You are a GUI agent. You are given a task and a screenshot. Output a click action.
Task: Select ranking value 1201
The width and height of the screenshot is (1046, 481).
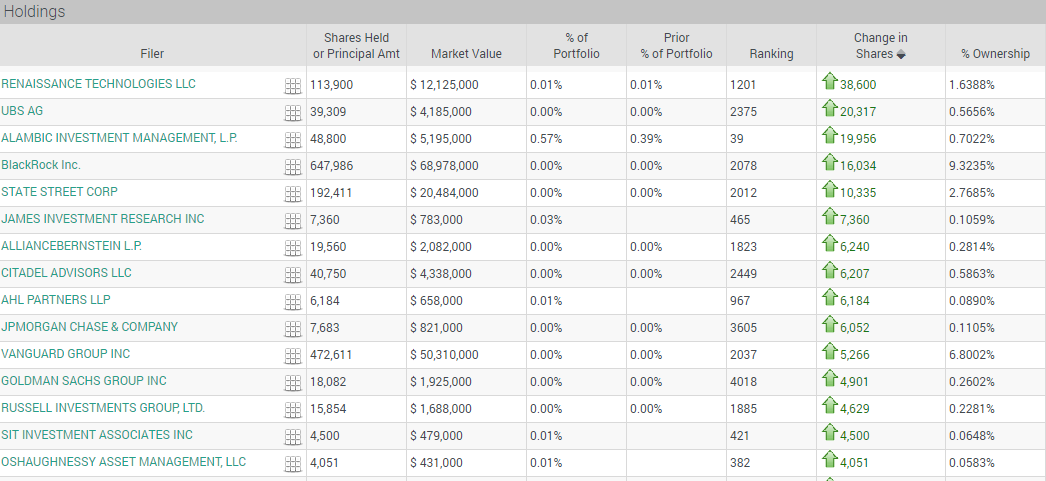click(743, 85)
